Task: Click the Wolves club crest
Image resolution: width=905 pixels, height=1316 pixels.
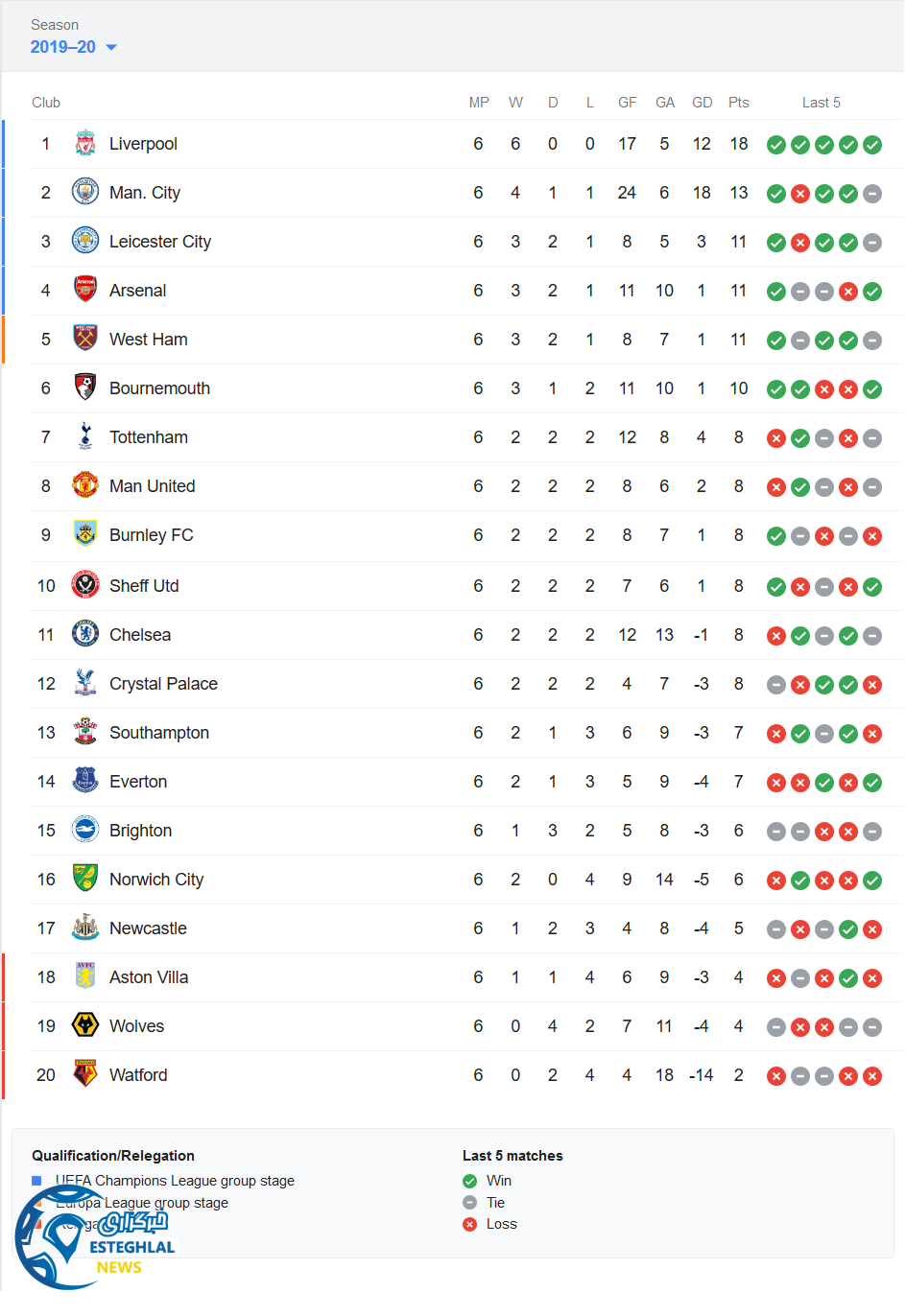Action: point(85,1025)
